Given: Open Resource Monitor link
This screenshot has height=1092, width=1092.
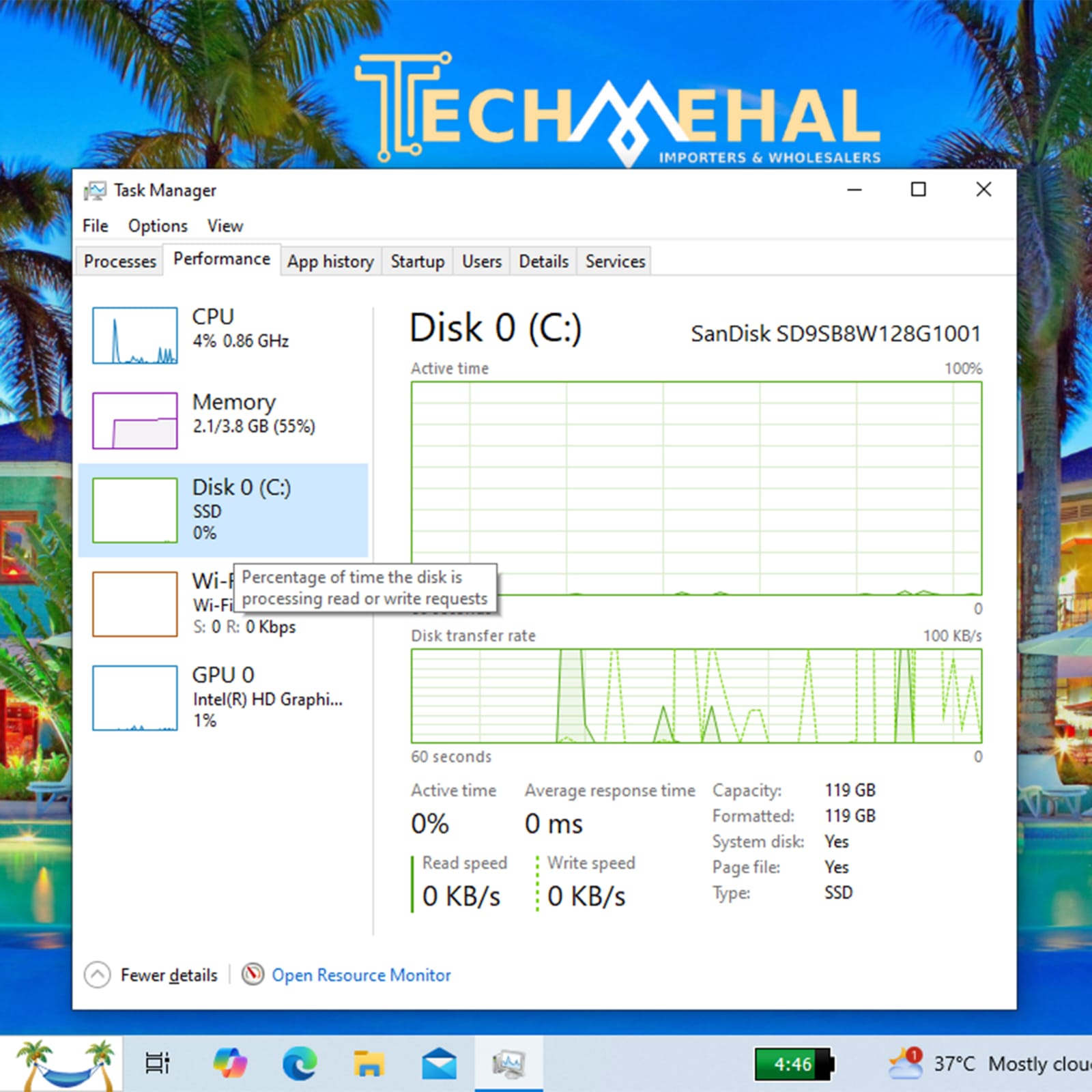Looking at the screenshot, I should [x=361, y=975].
